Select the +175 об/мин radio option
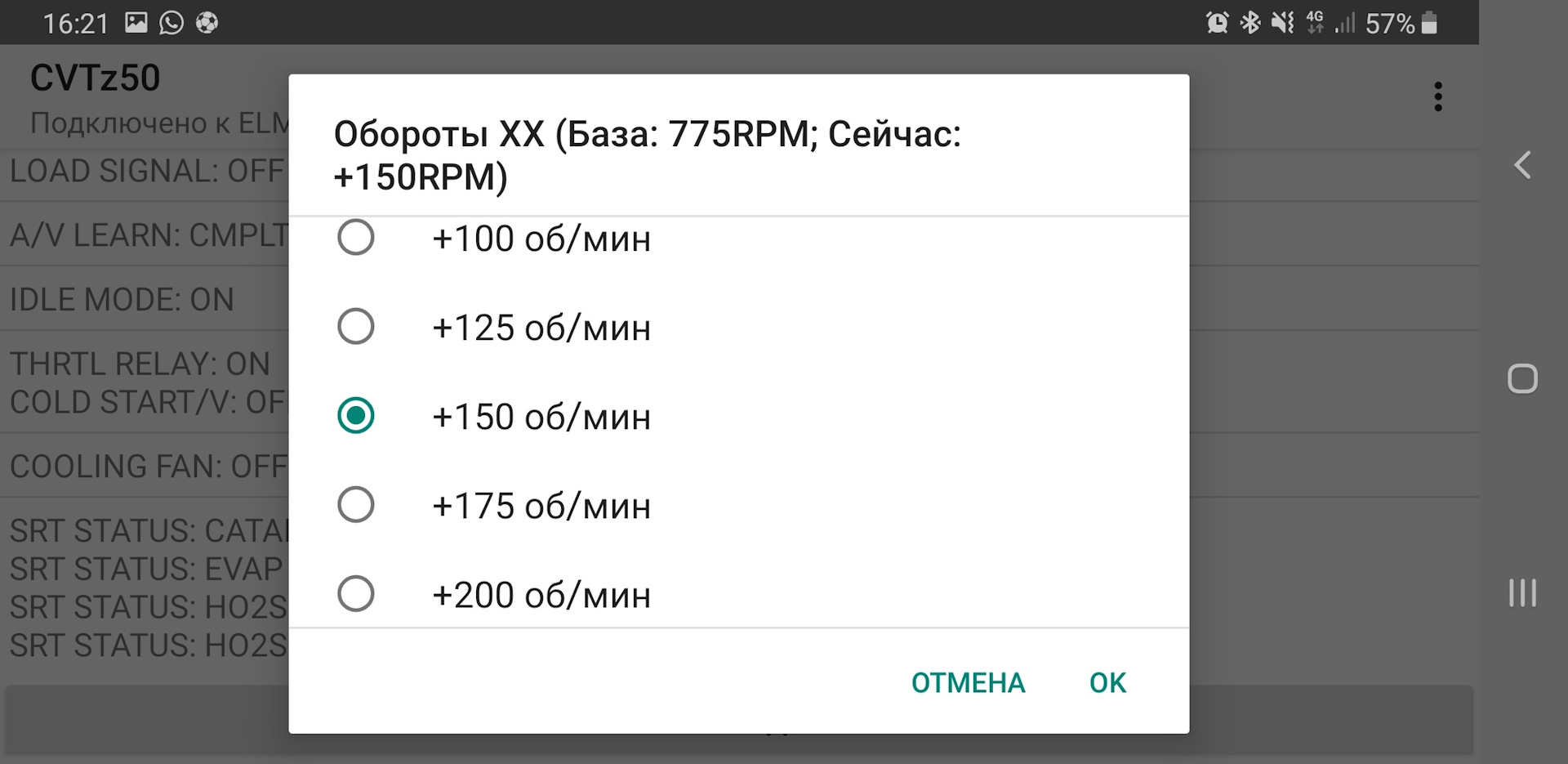Screen dimensions: 1568x764 point(356,505)
